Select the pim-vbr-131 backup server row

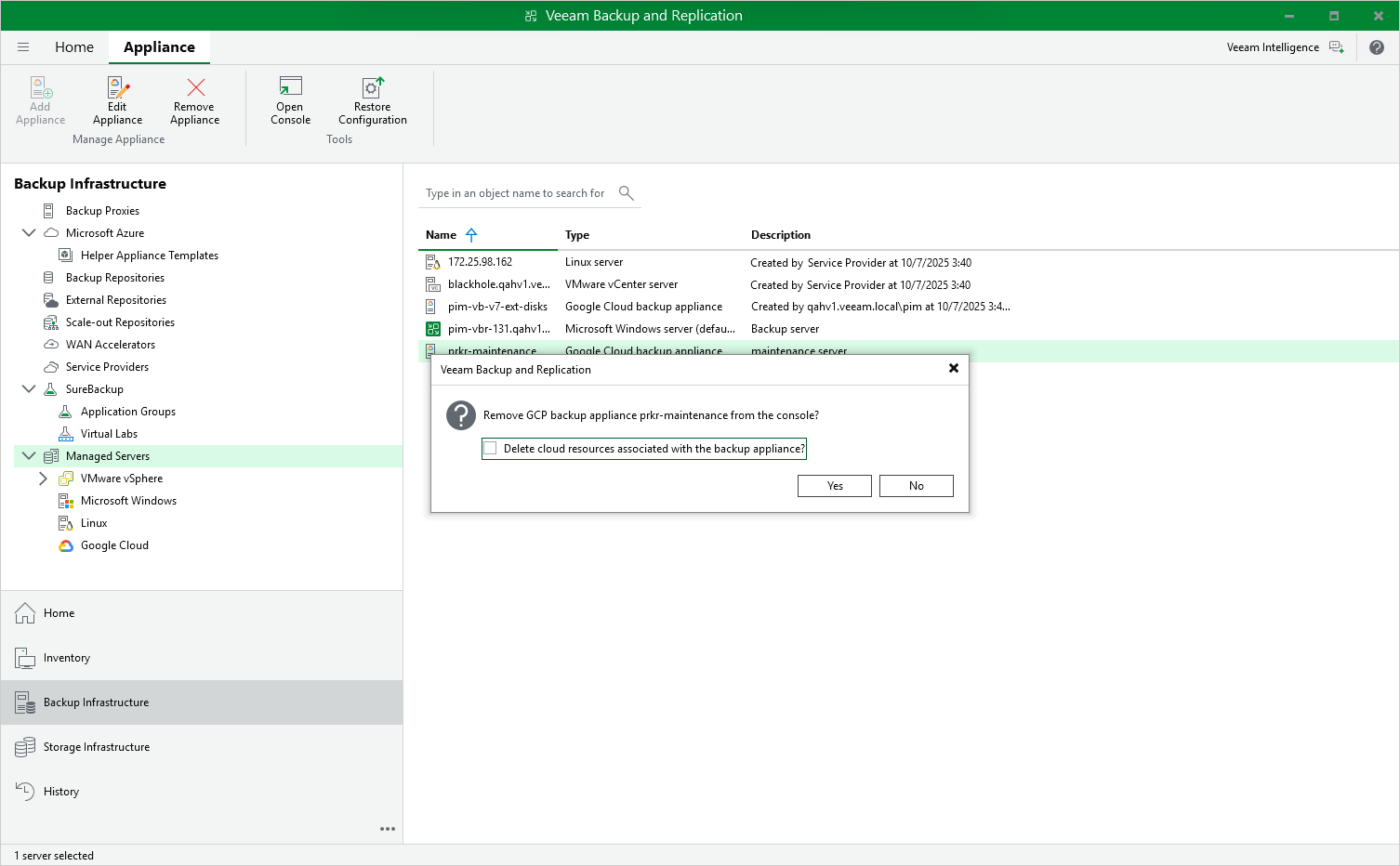click(908, 329)
